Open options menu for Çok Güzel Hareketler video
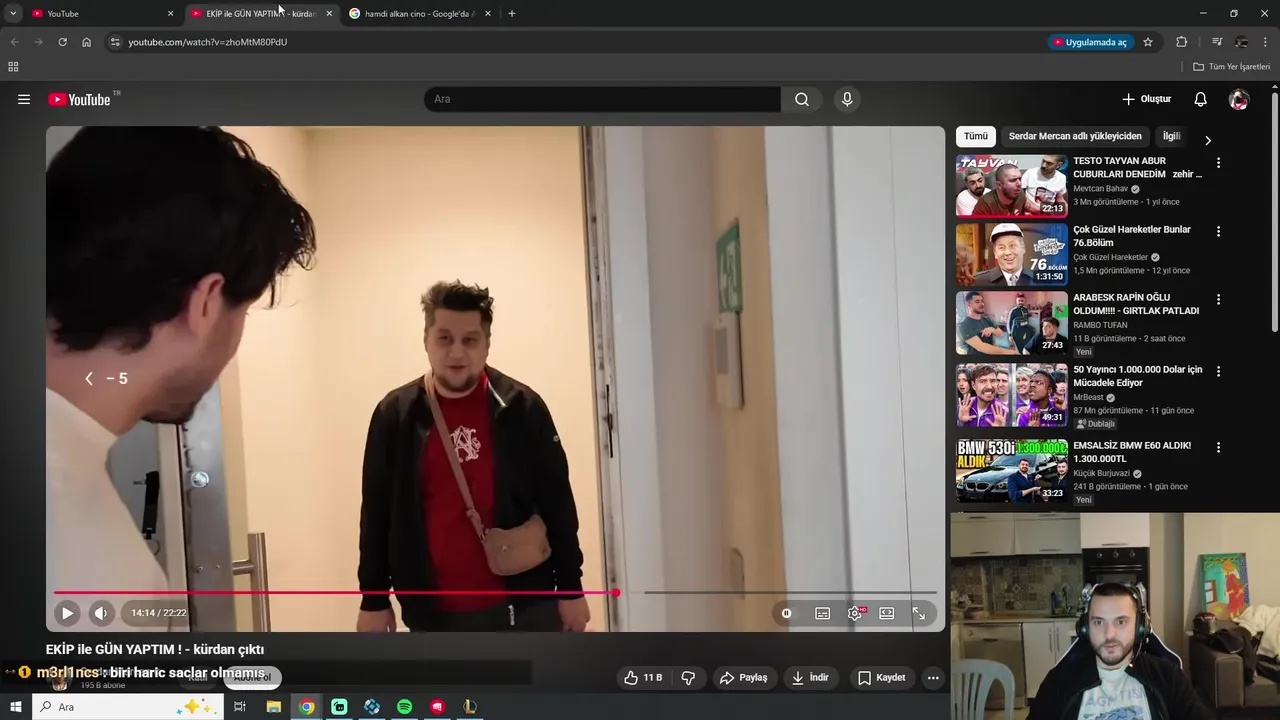 pyautogui.click(x=1218, y=231)
